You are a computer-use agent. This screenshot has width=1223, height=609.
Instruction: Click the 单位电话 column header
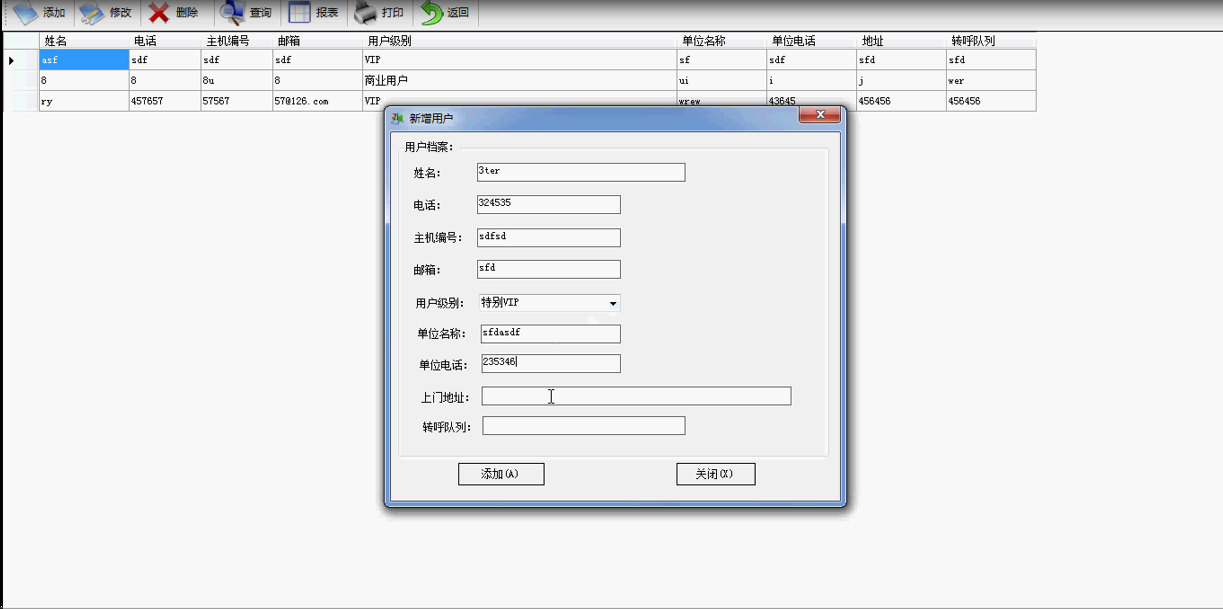tap(812, 41)
